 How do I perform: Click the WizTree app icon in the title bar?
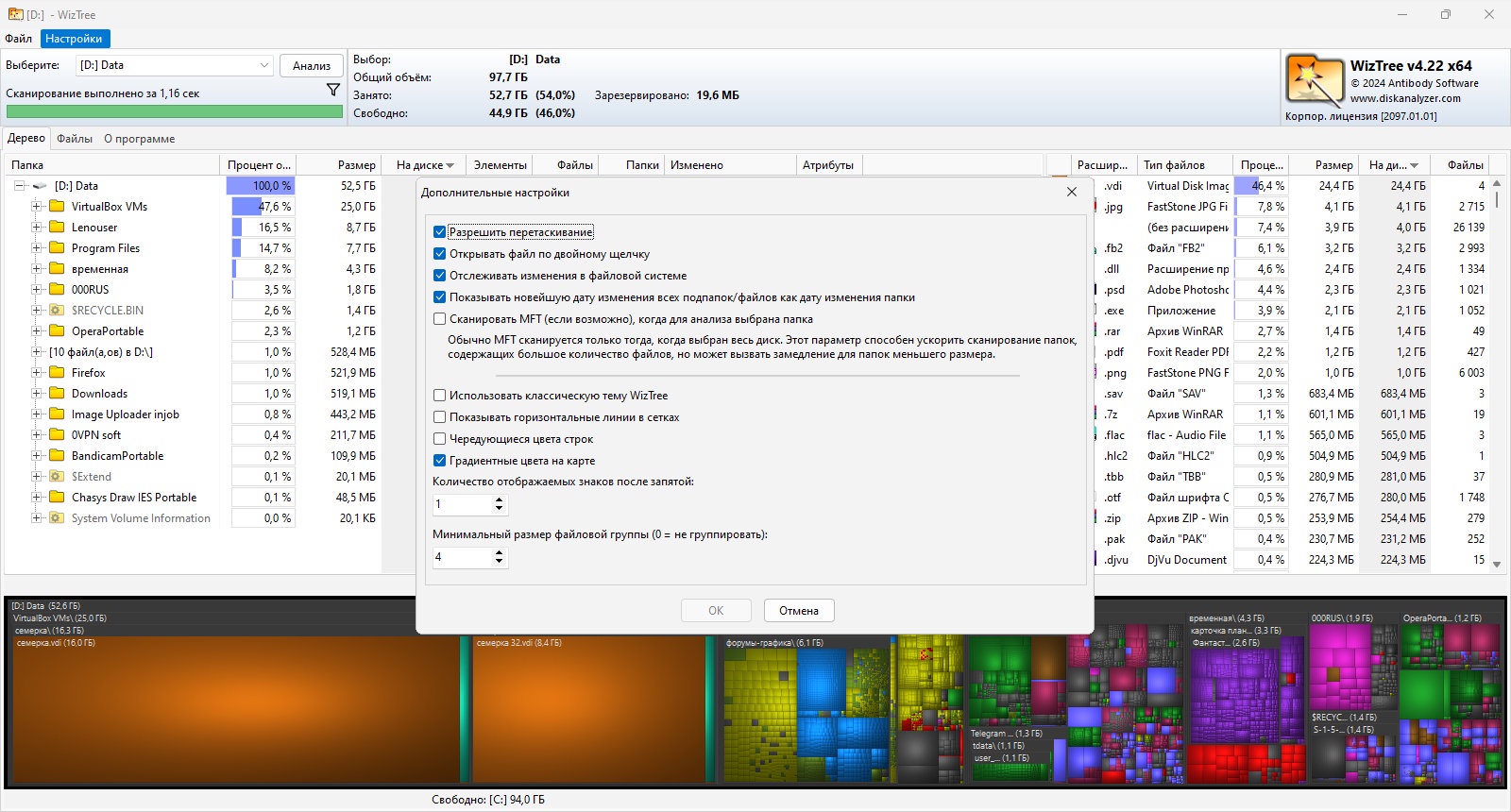tap(15, 14)
